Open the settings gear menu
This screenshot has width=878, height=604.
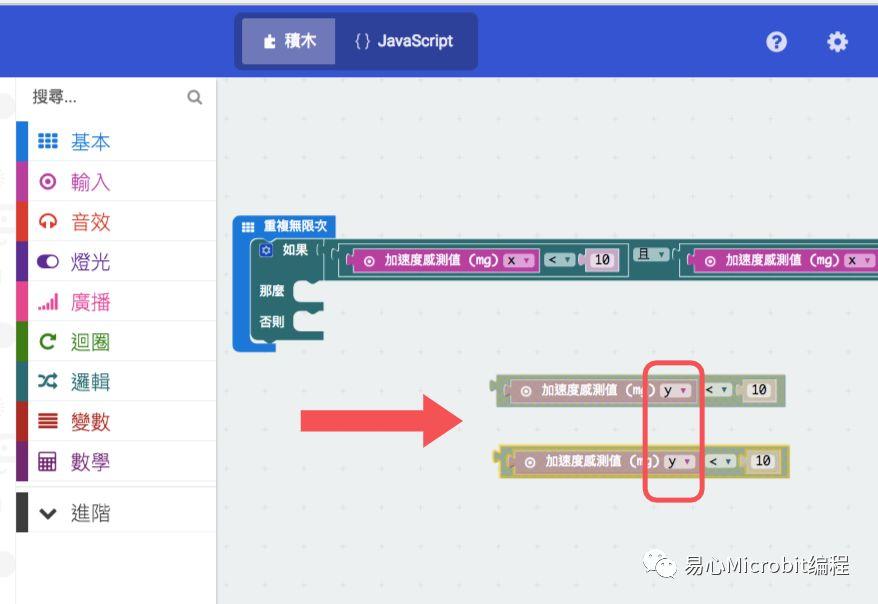click(837, 41)
